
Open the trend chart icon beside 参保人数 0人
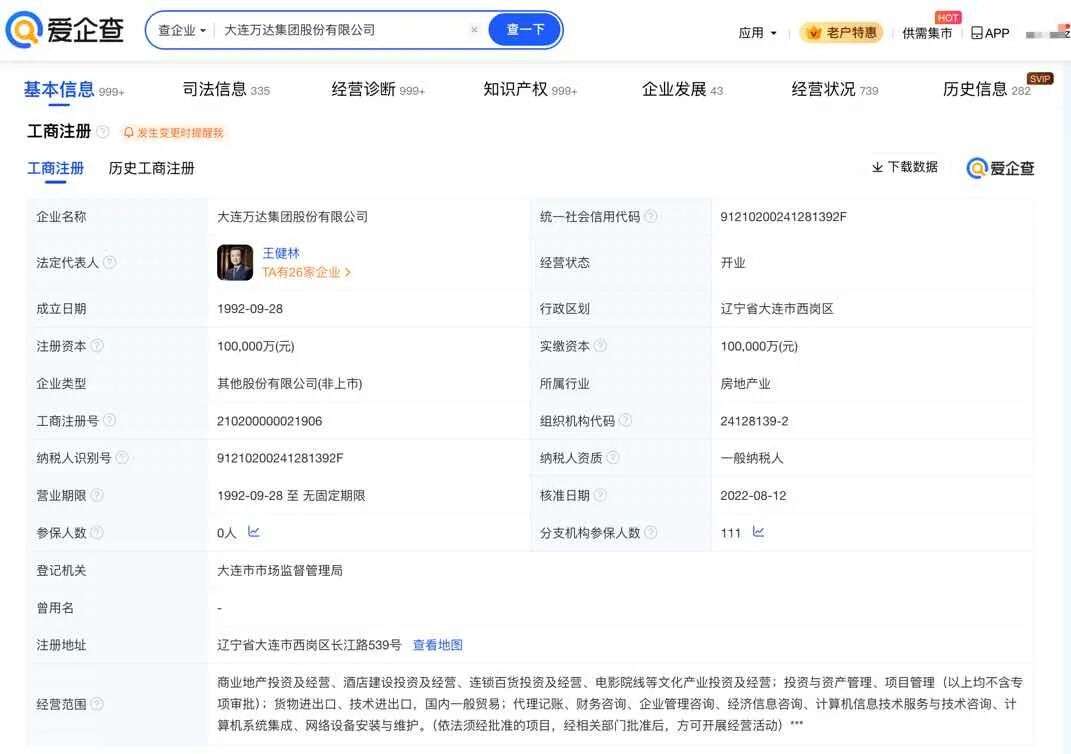[x=252, y=532]
